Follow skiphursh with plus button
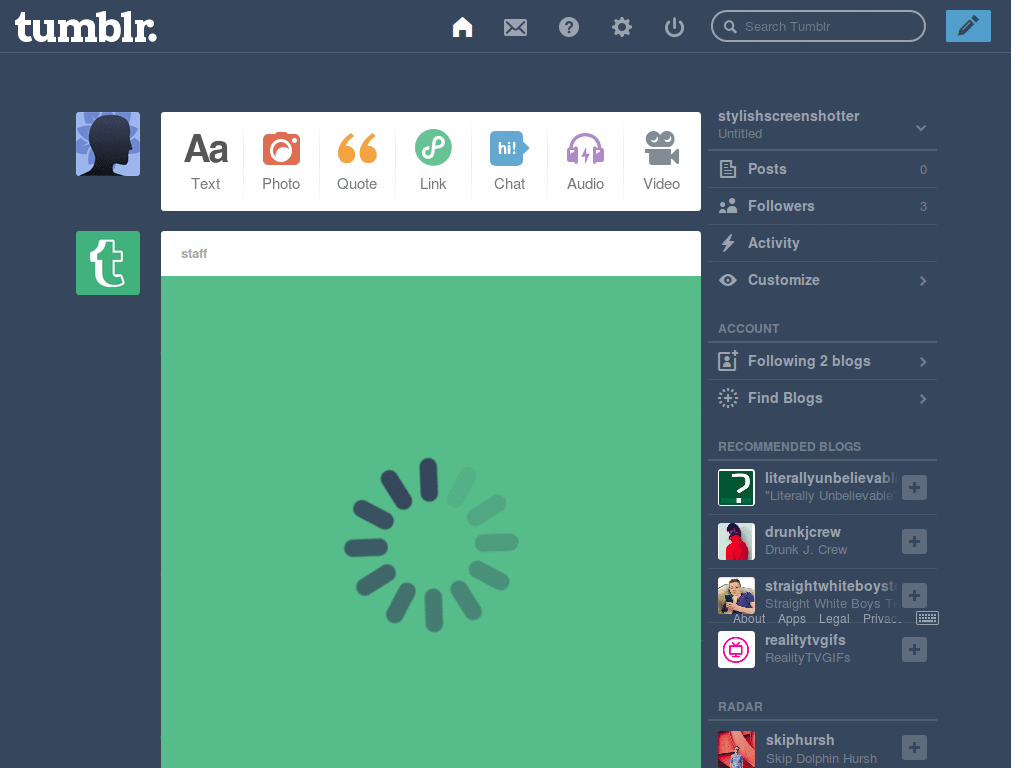Screen dimensions: 1024x768 pyautogui.click(x=914, y=748)
